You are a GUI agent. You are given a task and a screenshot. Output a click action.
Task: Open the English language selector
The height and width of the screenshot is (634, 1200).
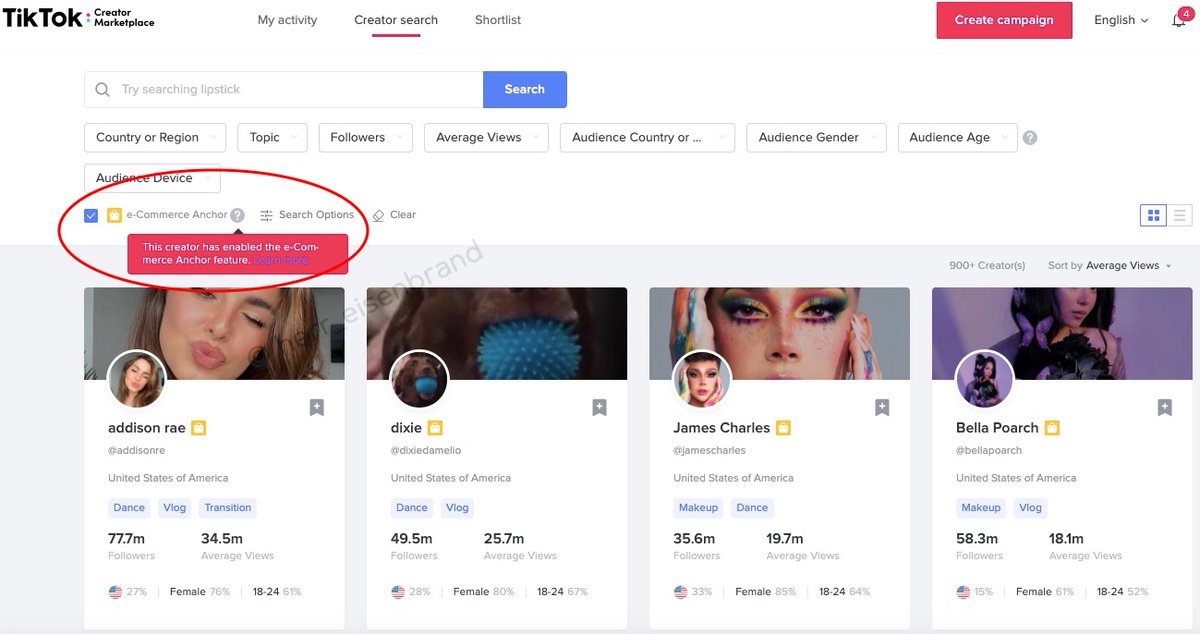(1121, 20)
